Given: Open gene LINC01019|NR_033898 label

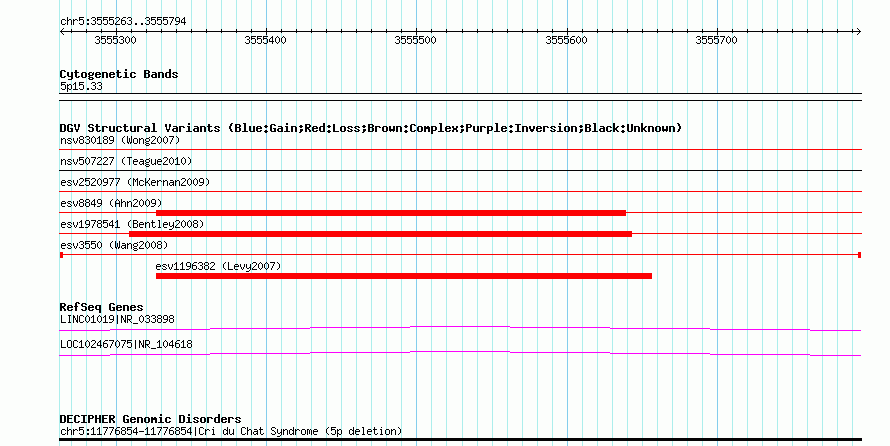Looking at the screenshot, I should (117, 319).
